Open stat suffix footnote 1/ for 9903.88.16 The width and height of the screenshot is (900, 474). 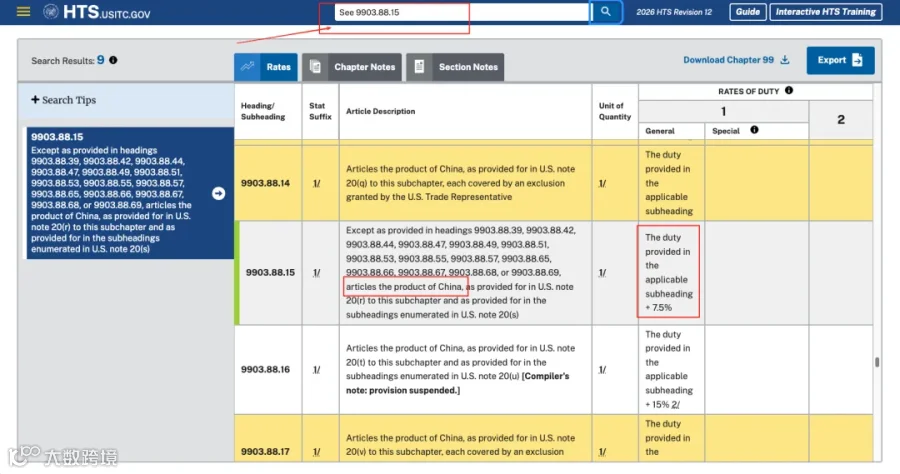pos(316,370)
